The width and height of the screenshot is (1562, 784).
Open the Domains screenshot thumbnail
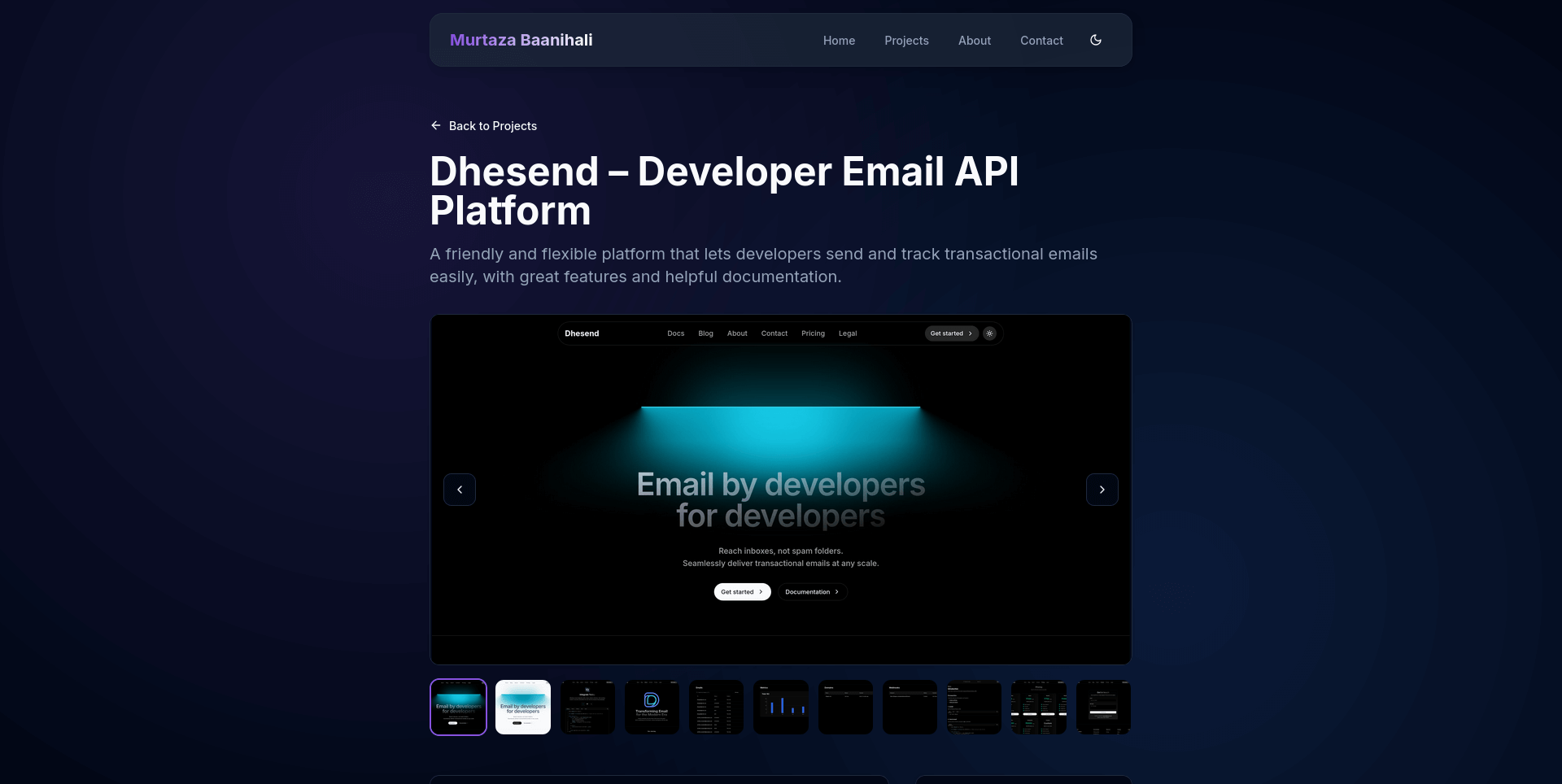click(x=845, y=707)
